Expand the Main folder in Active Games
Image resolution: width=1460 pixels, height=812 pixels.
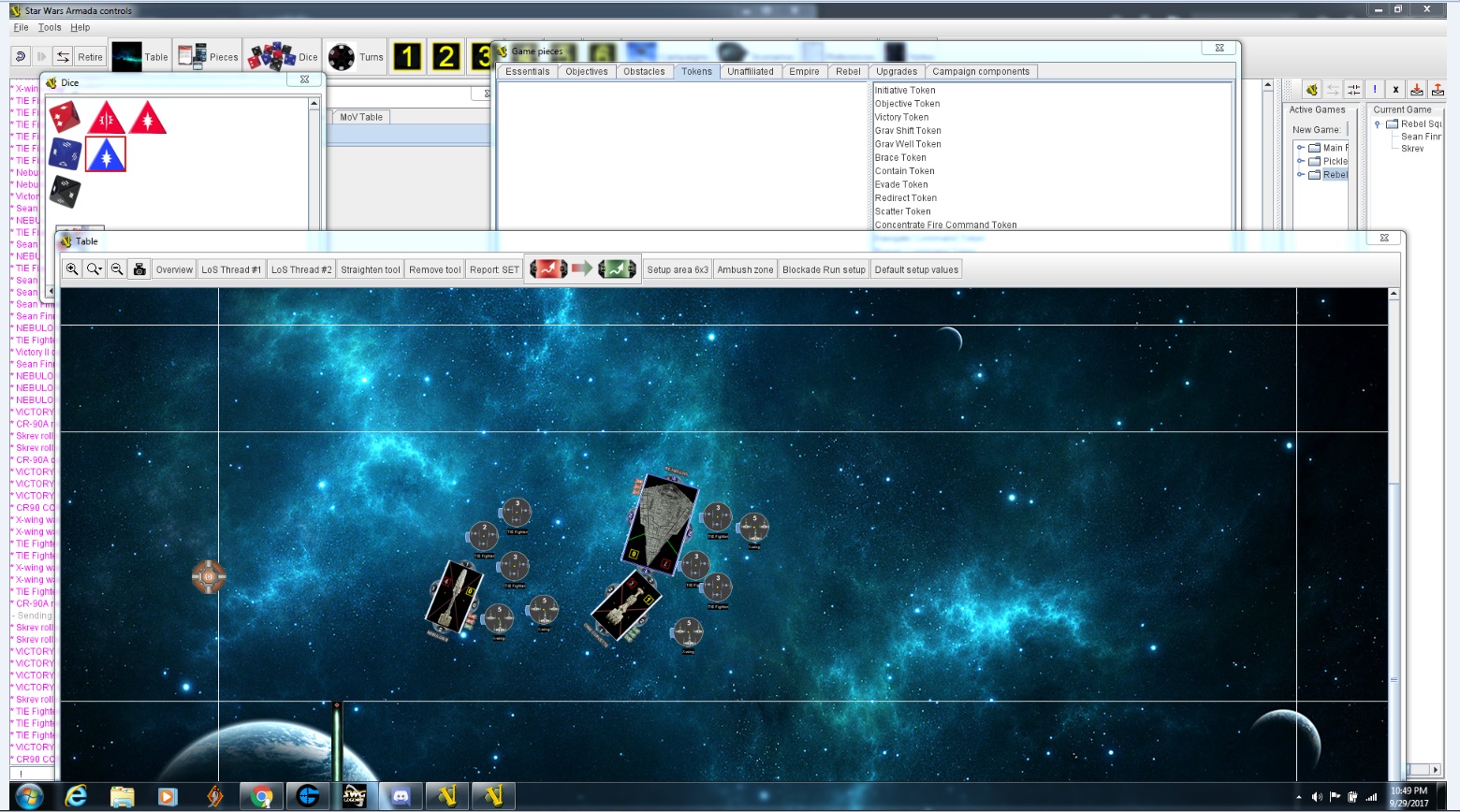point(1300,148)
